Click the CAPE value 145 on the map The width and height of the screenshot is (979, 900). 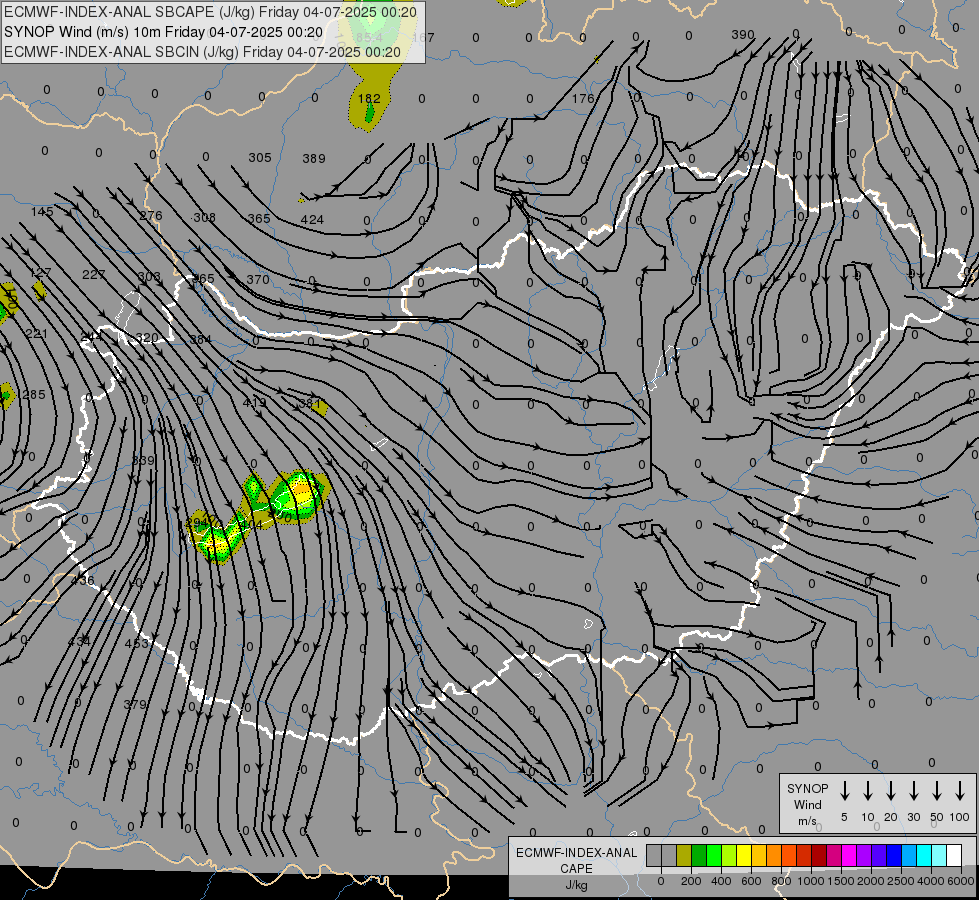tap(42, 212)
